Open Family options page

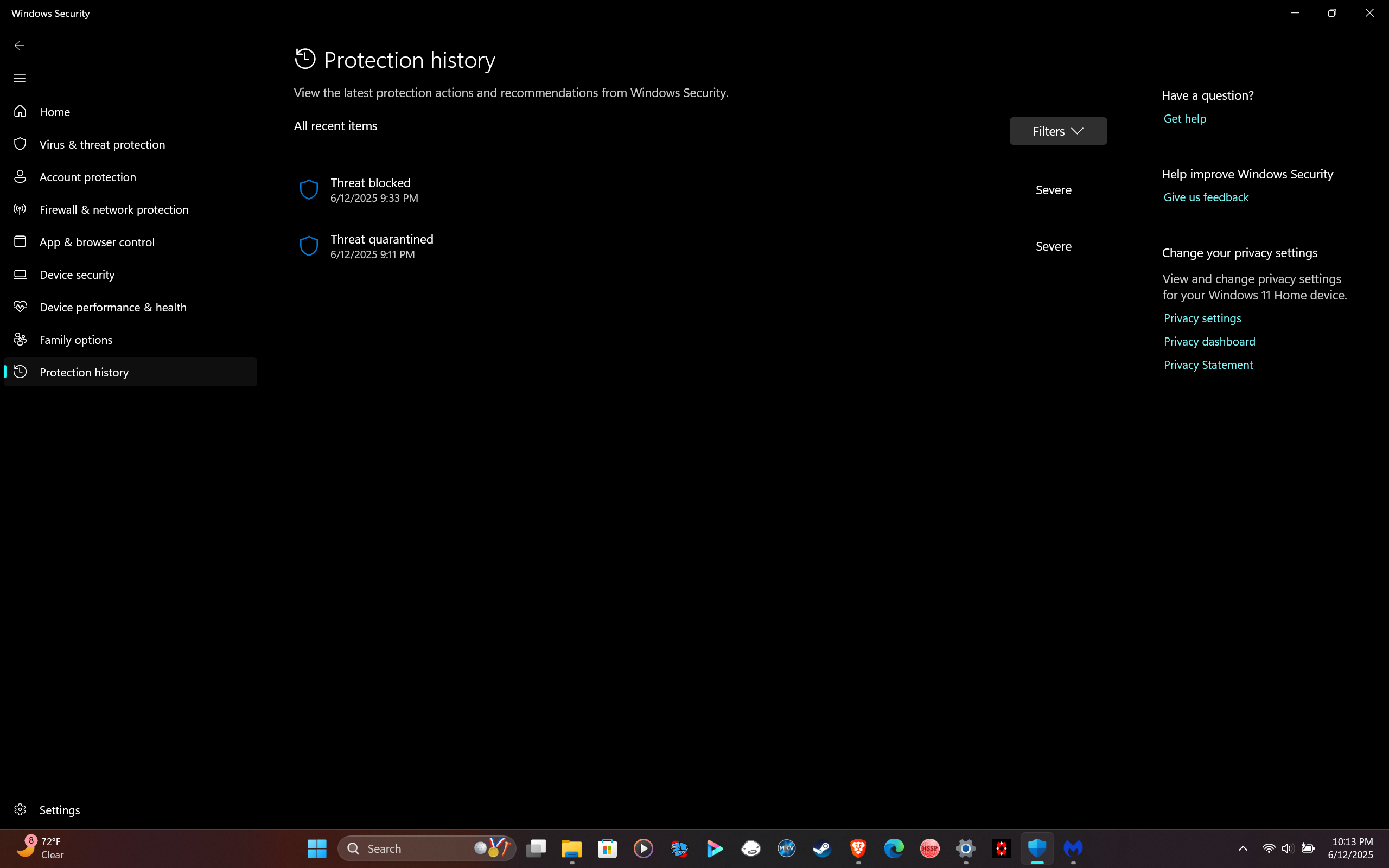tap(76, 340)
